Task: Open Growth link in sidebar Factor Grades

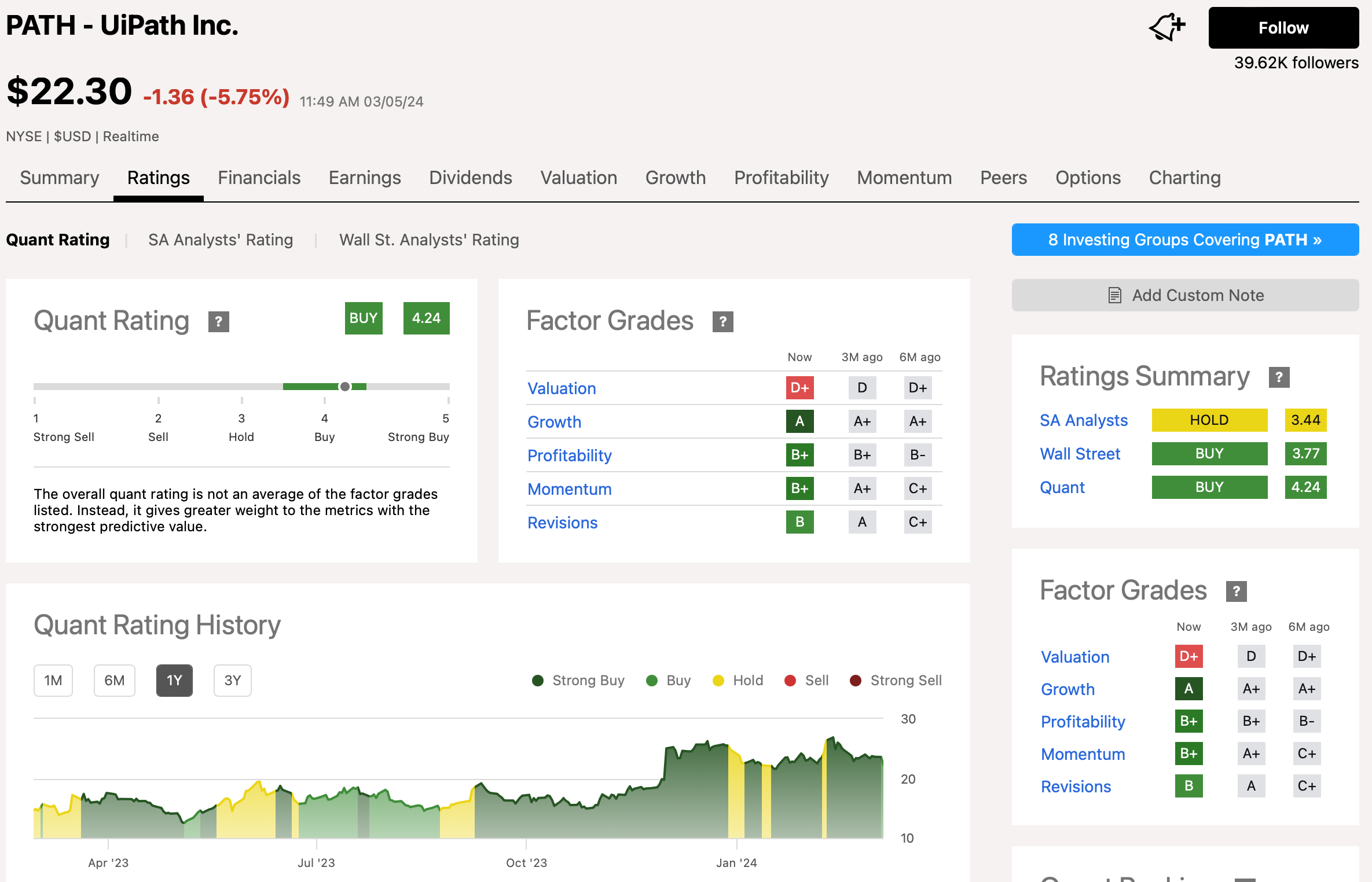Action: (1068, 689)
